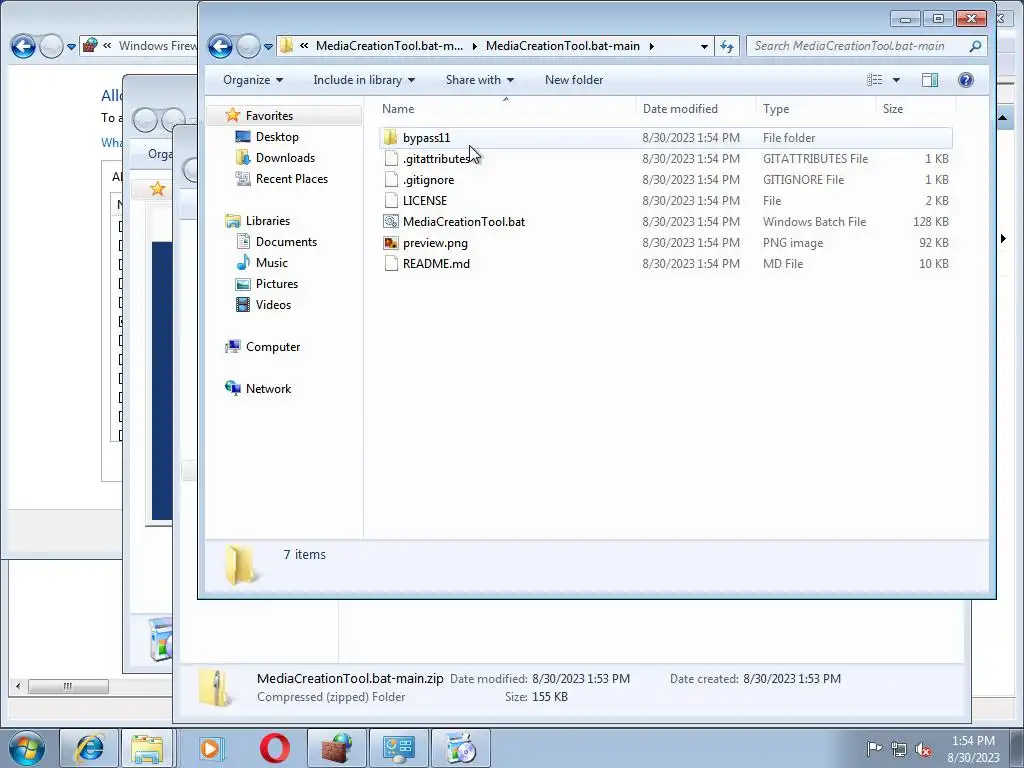Open the Windows Start orb
This screenshot has width=1024, height=768.
[27, 748]
